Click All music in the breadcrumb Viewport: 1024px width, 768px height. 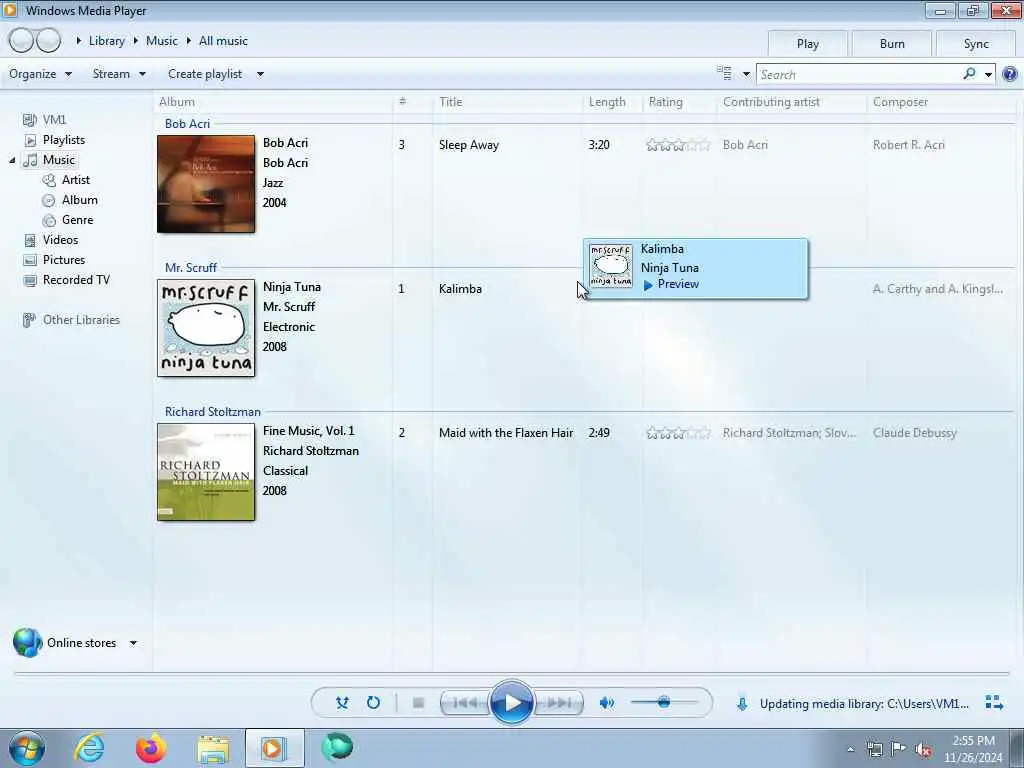coord(223,40)
